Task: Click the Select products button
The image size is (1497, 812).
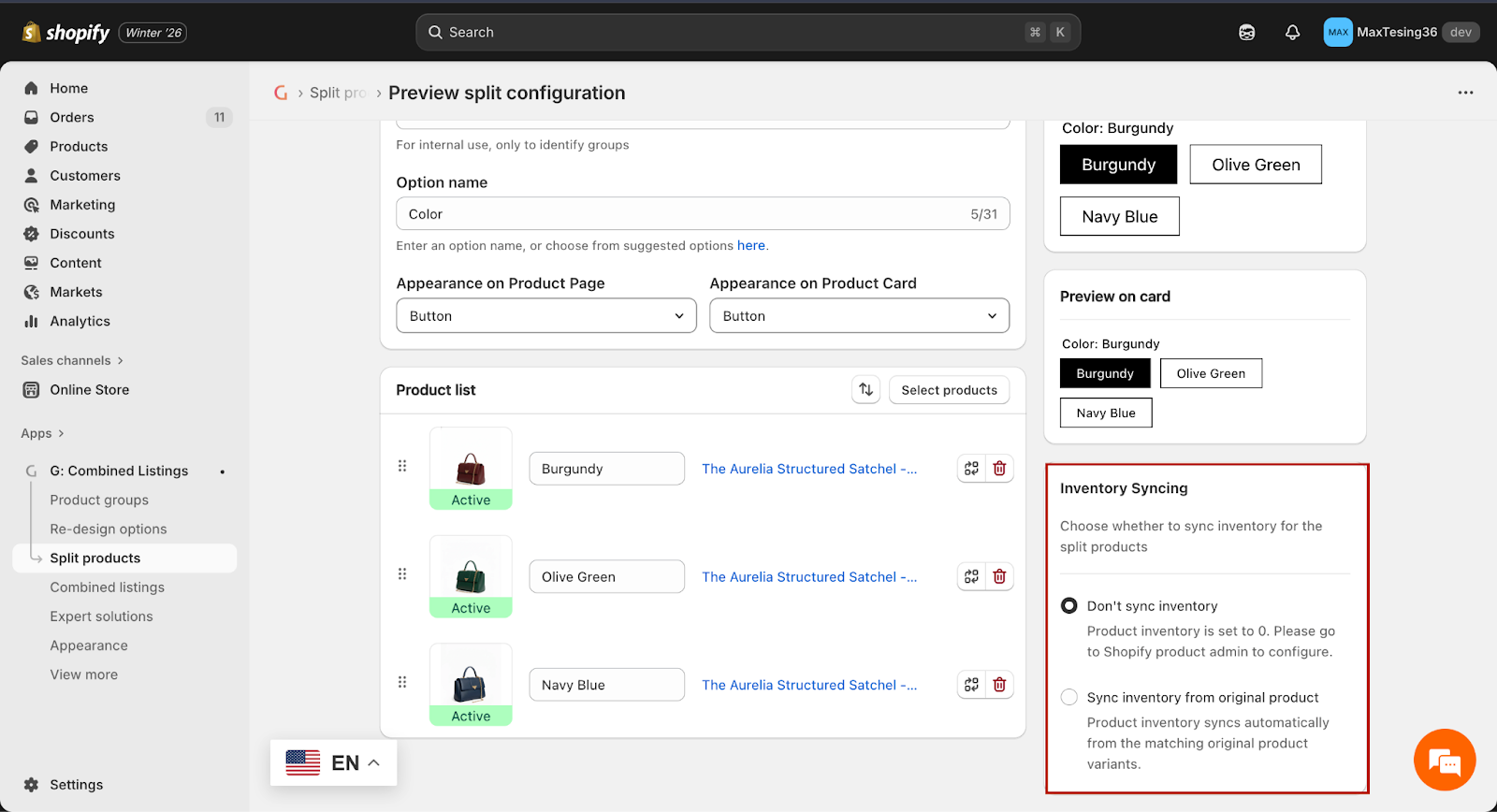Action: (x=949, y=390)
